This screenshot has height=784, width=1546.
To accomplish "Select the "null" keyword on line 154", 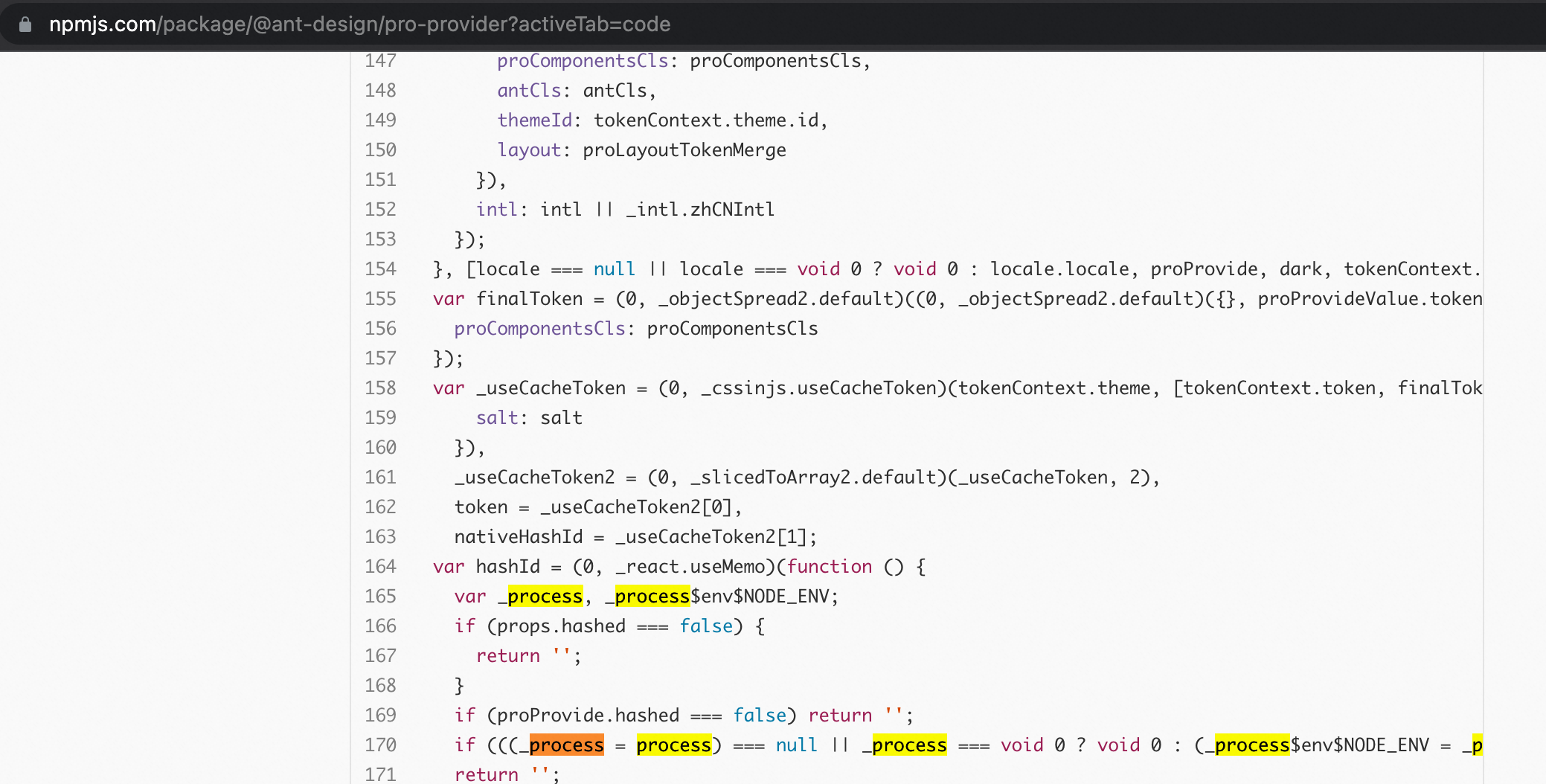I will point(615,269).
